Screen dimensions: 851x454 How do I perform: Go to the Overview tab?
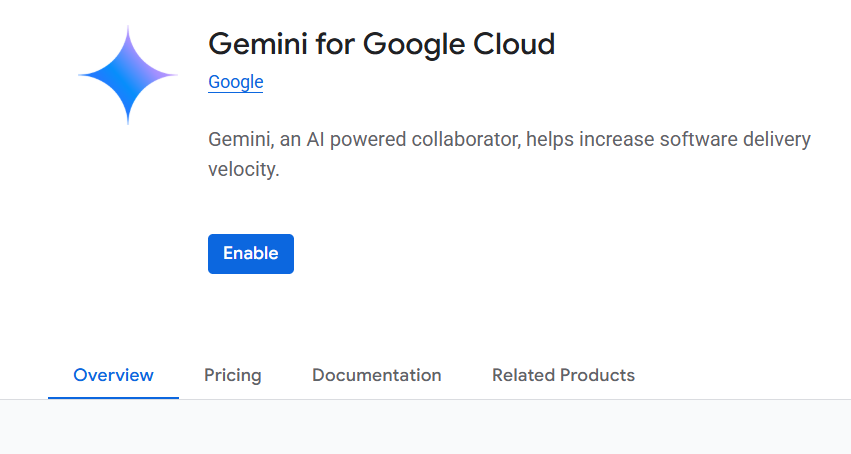point(113,376)
